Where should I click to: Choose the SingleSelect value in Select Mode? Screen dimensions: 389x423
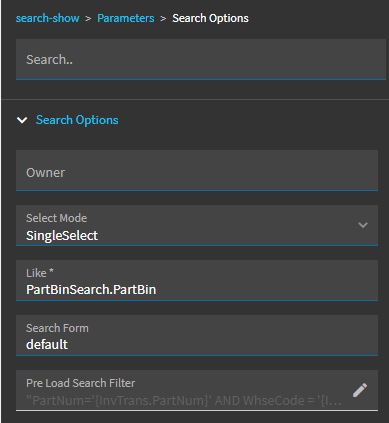(62, 236)
